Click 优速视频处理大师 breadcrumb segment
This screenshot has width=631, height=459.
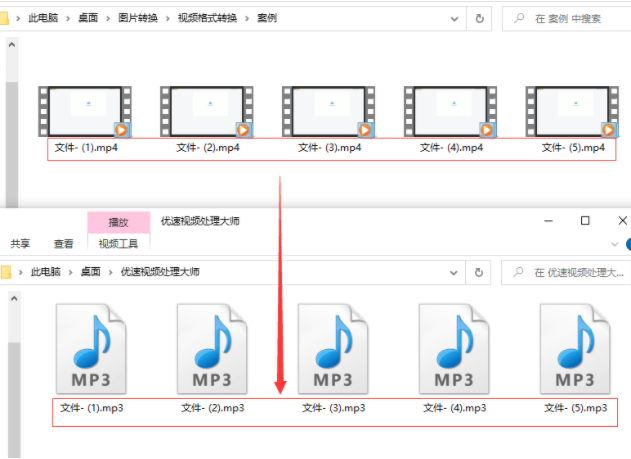[160, 272]
